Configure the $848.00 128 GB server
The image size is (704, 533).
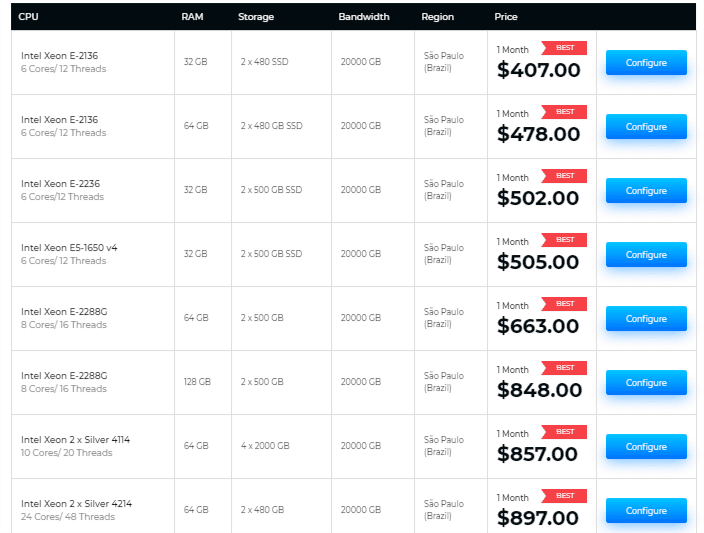pos(646,383)
